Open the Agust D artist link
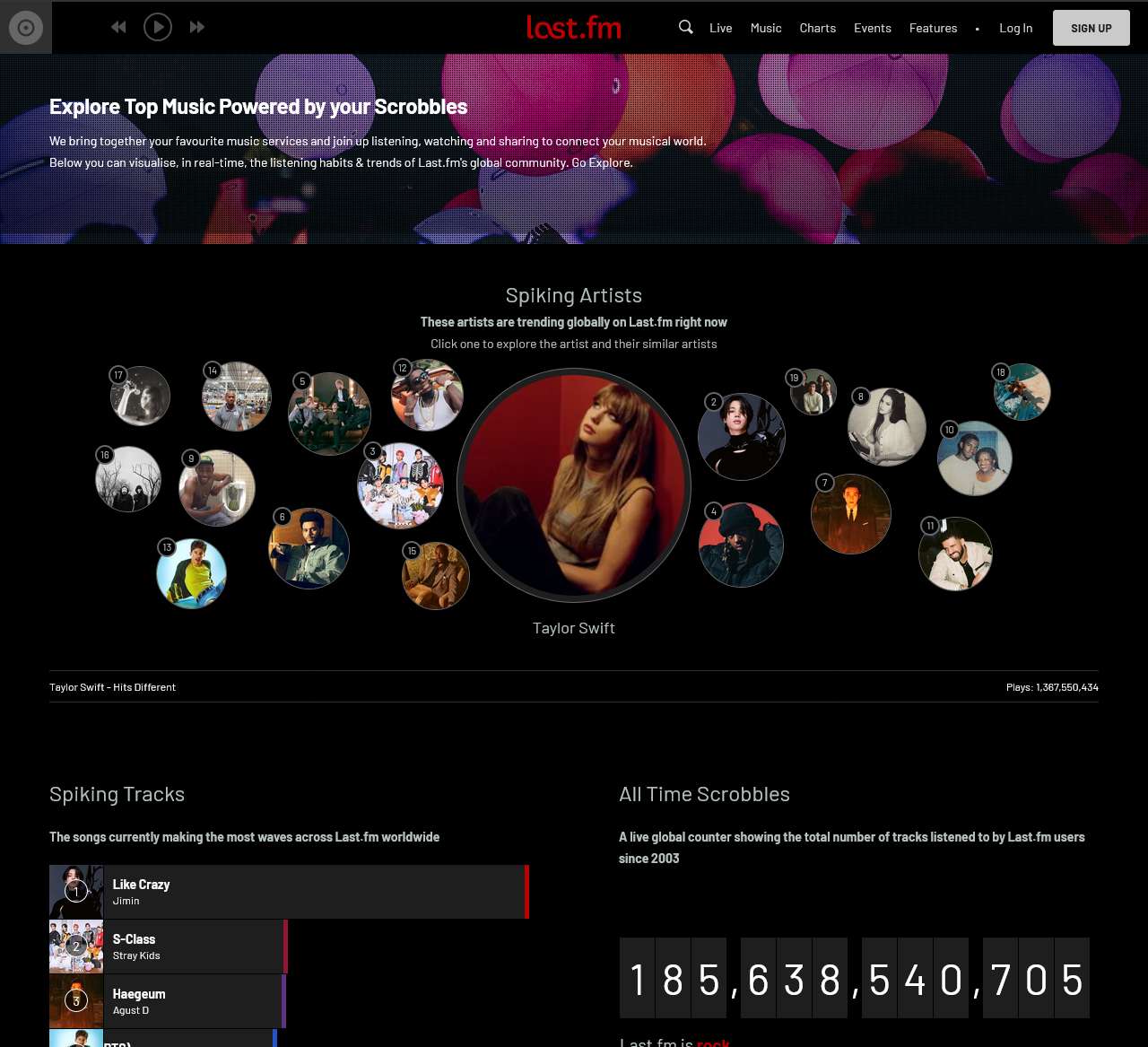The height and width of the screenshot is (1047, 1148). pos(131,1010)
